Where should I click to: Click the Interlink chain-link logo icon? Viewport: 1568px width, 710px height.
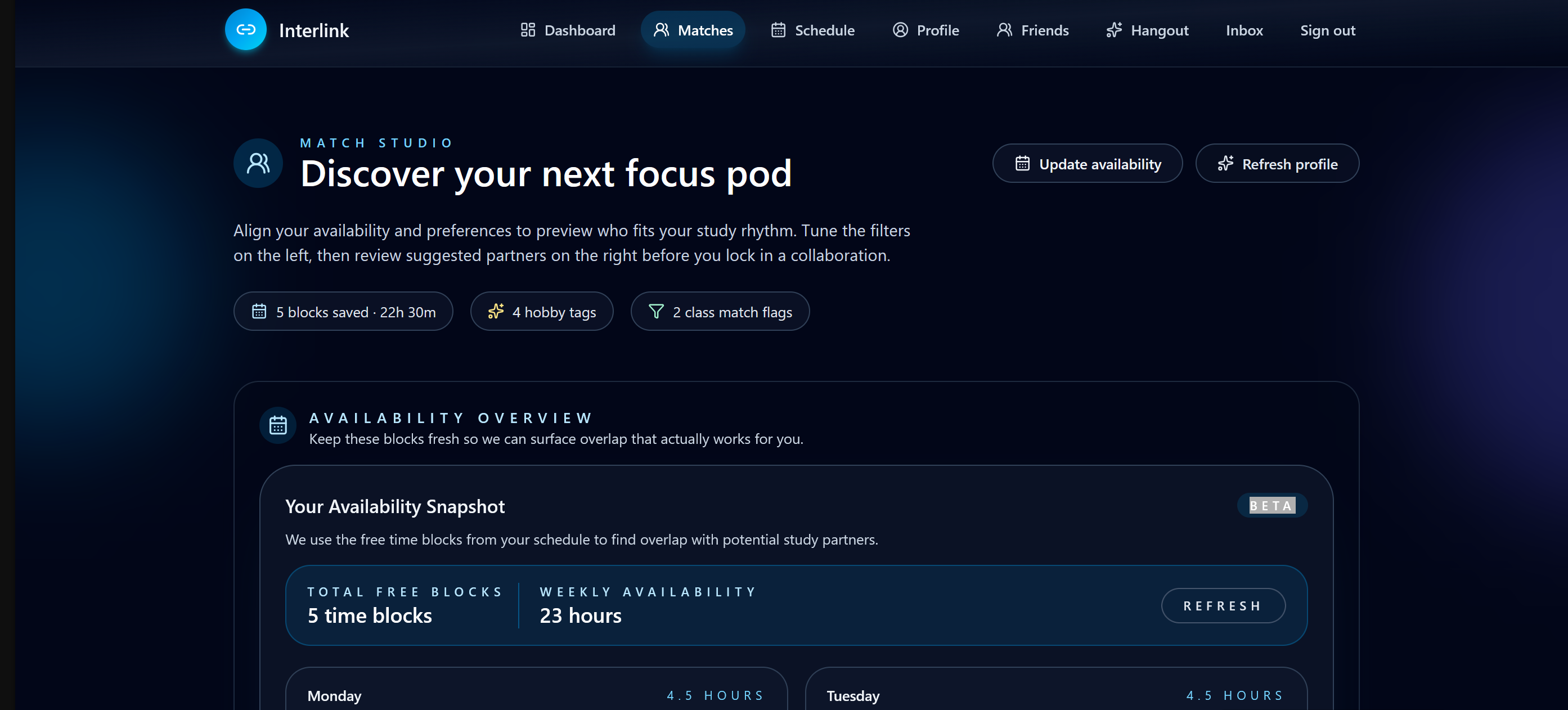coord(245,29)
